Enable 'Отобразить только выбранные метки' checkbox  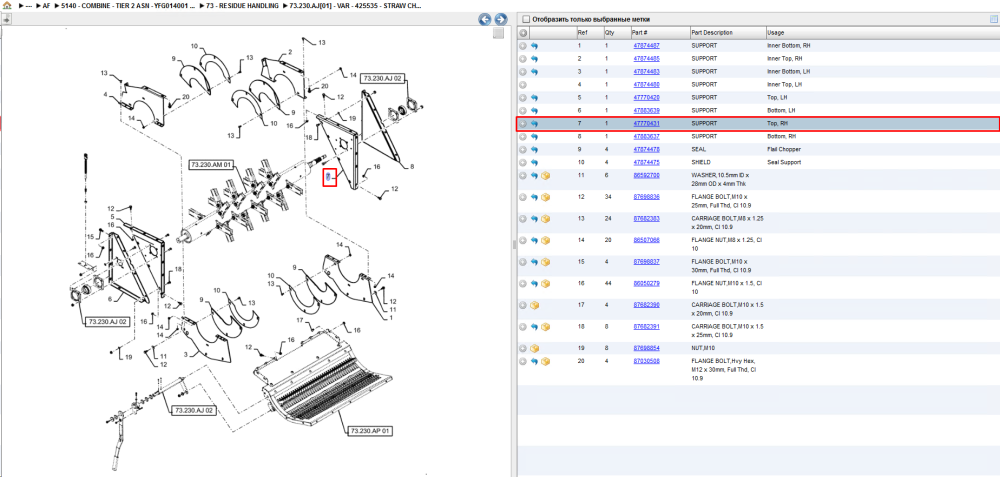pyautogui.click(x=526, y=19)
